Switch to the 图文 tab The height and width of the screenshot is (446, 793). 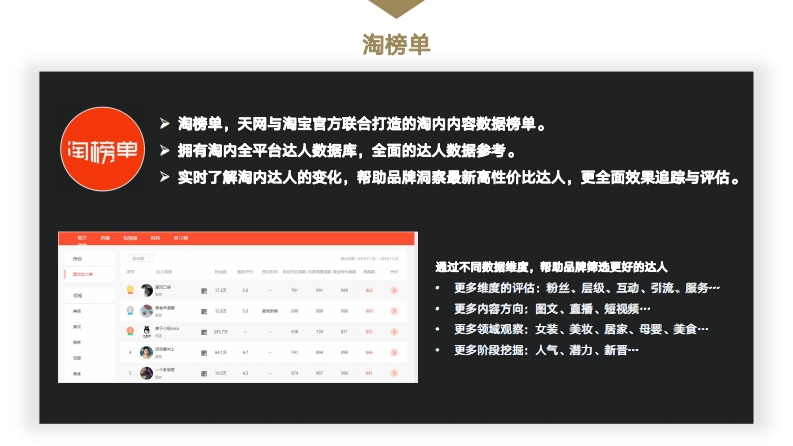(x=82, y=238)
